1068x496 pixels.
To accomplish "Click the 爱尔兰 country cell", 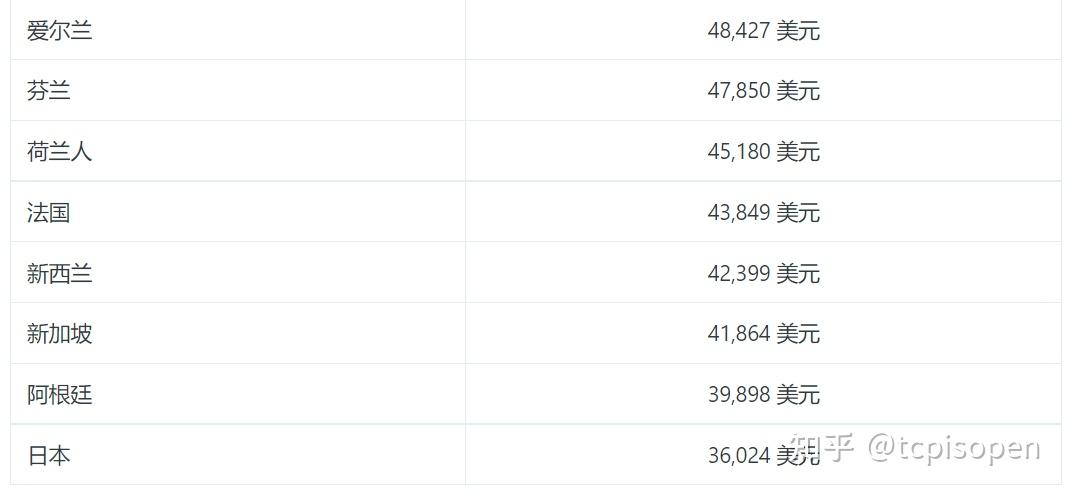I will [x=60, y=31].
